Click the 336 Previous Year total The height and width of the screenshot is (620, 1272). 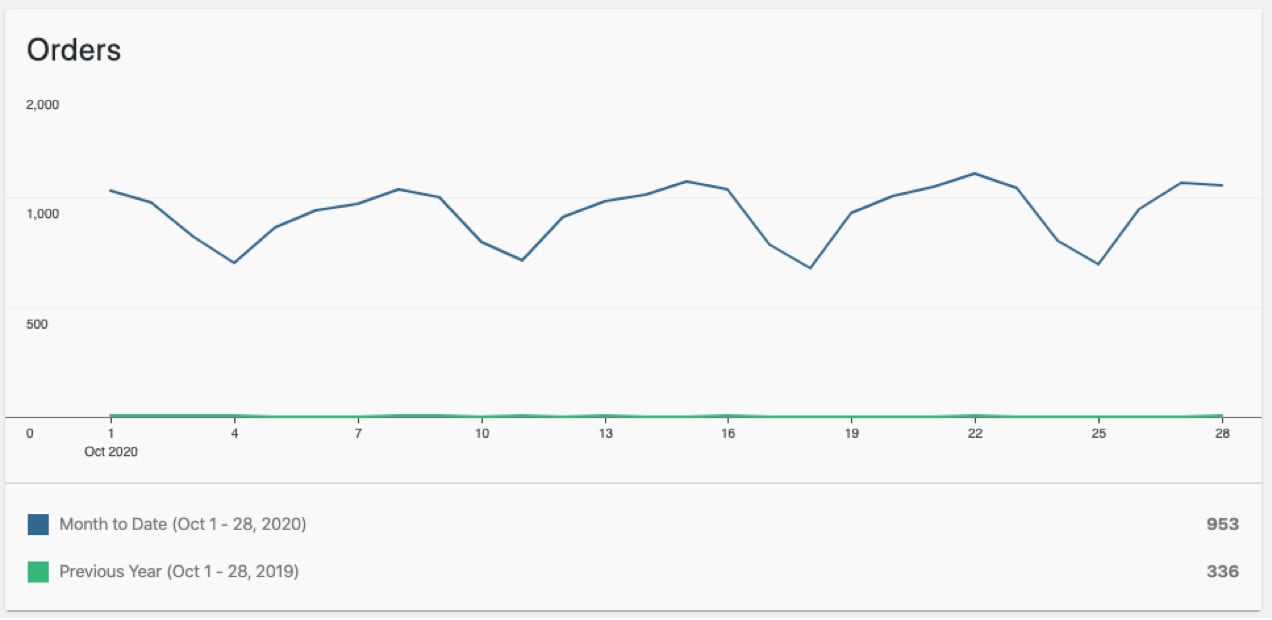pyautogui.click(x=1222, y=572)
